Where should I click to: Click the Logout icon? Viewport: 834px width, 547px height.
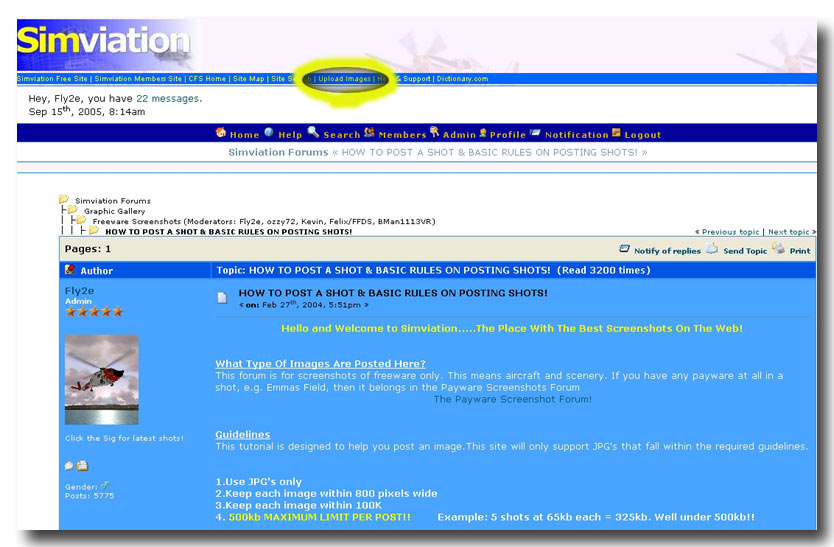tap(616, 132)
